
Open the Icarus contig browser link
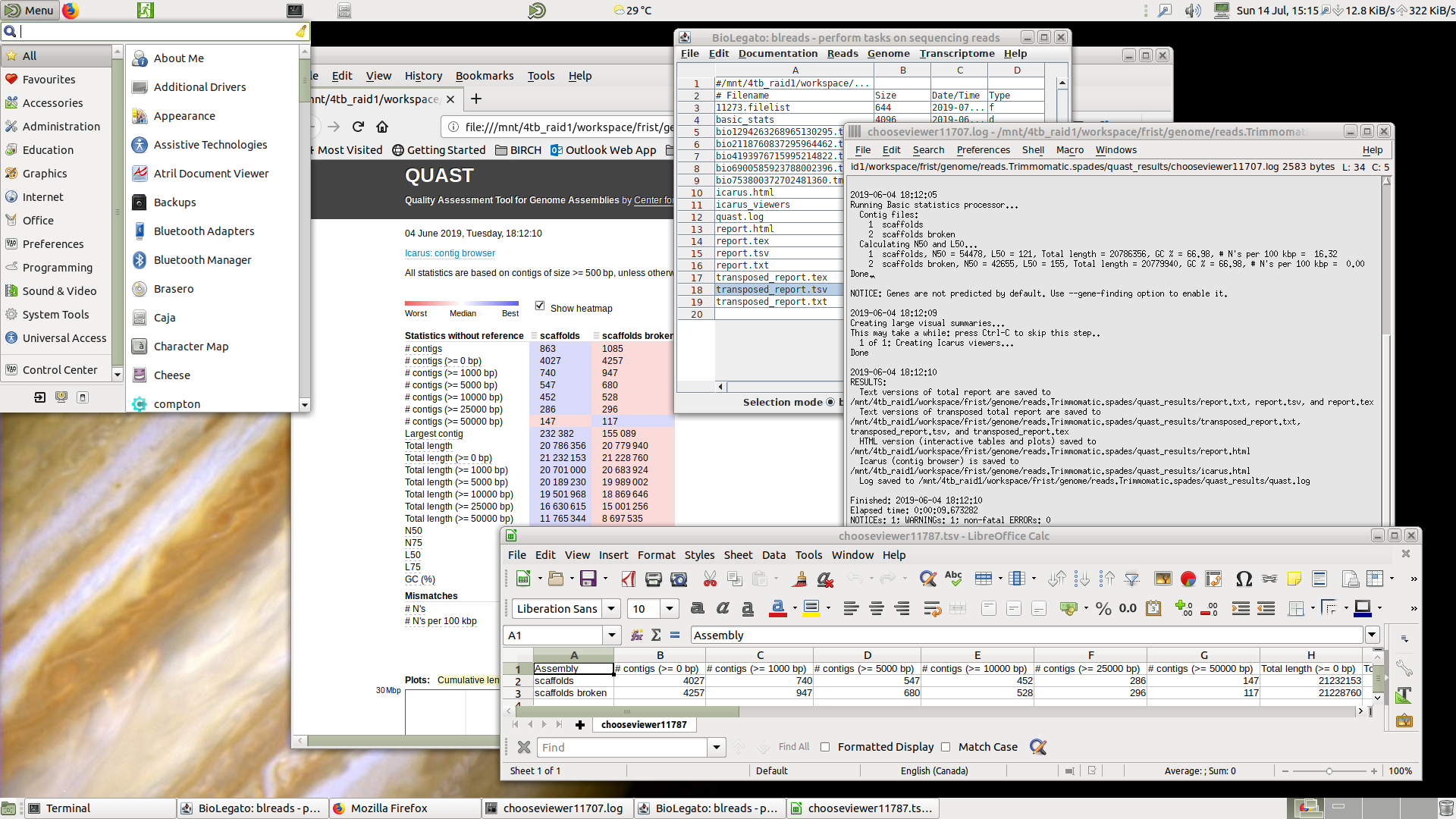click(x=450, y=253)
